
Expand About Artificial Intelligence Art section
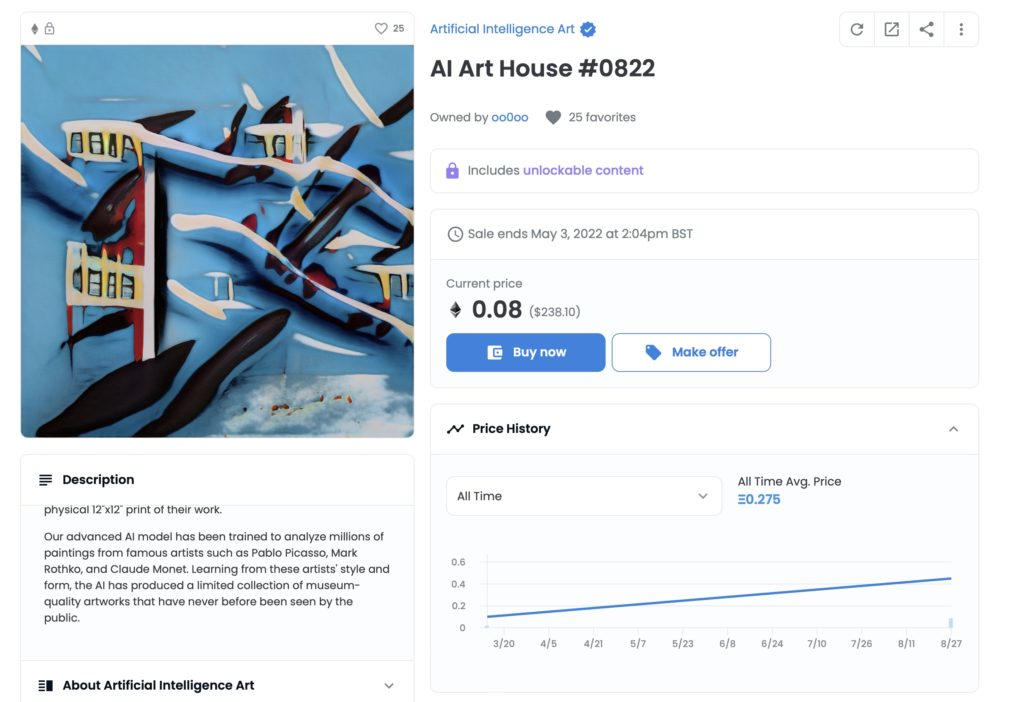click(389, 686)
